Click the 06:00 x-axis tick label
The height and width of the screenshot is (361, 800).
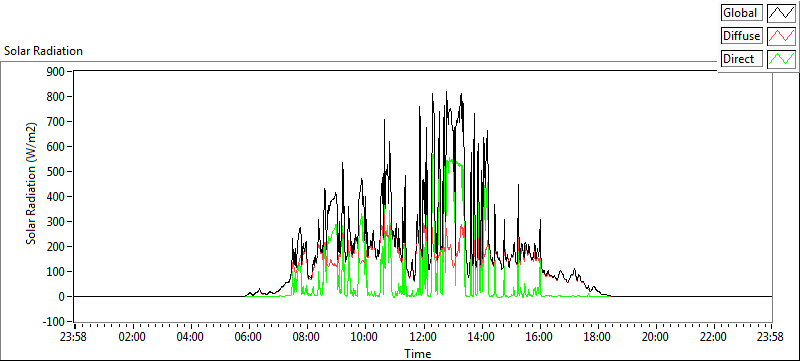(249, 337)
